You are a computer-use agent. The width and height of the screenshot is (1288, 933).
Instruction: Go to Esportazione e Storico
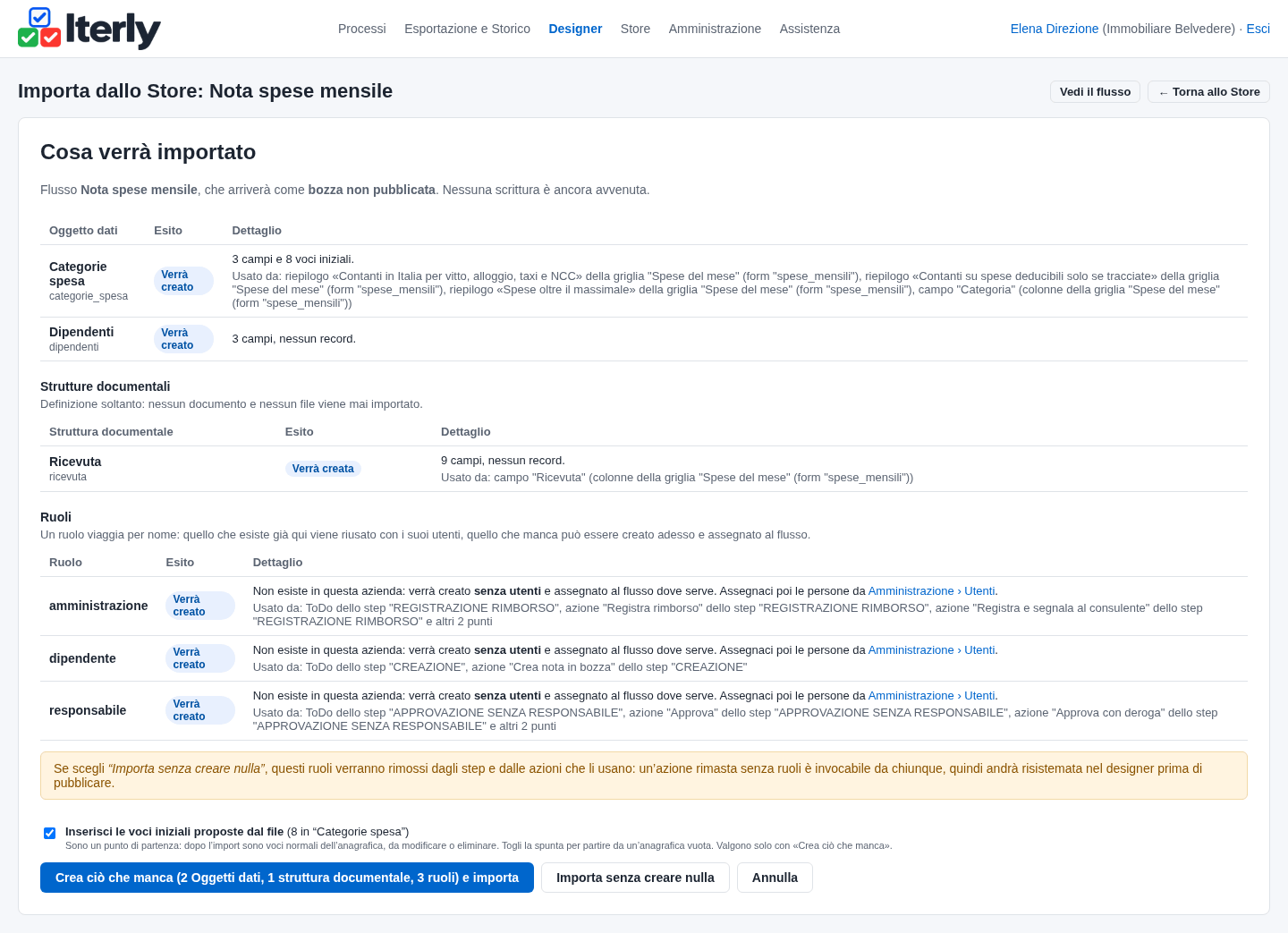(x=467, y=29)
